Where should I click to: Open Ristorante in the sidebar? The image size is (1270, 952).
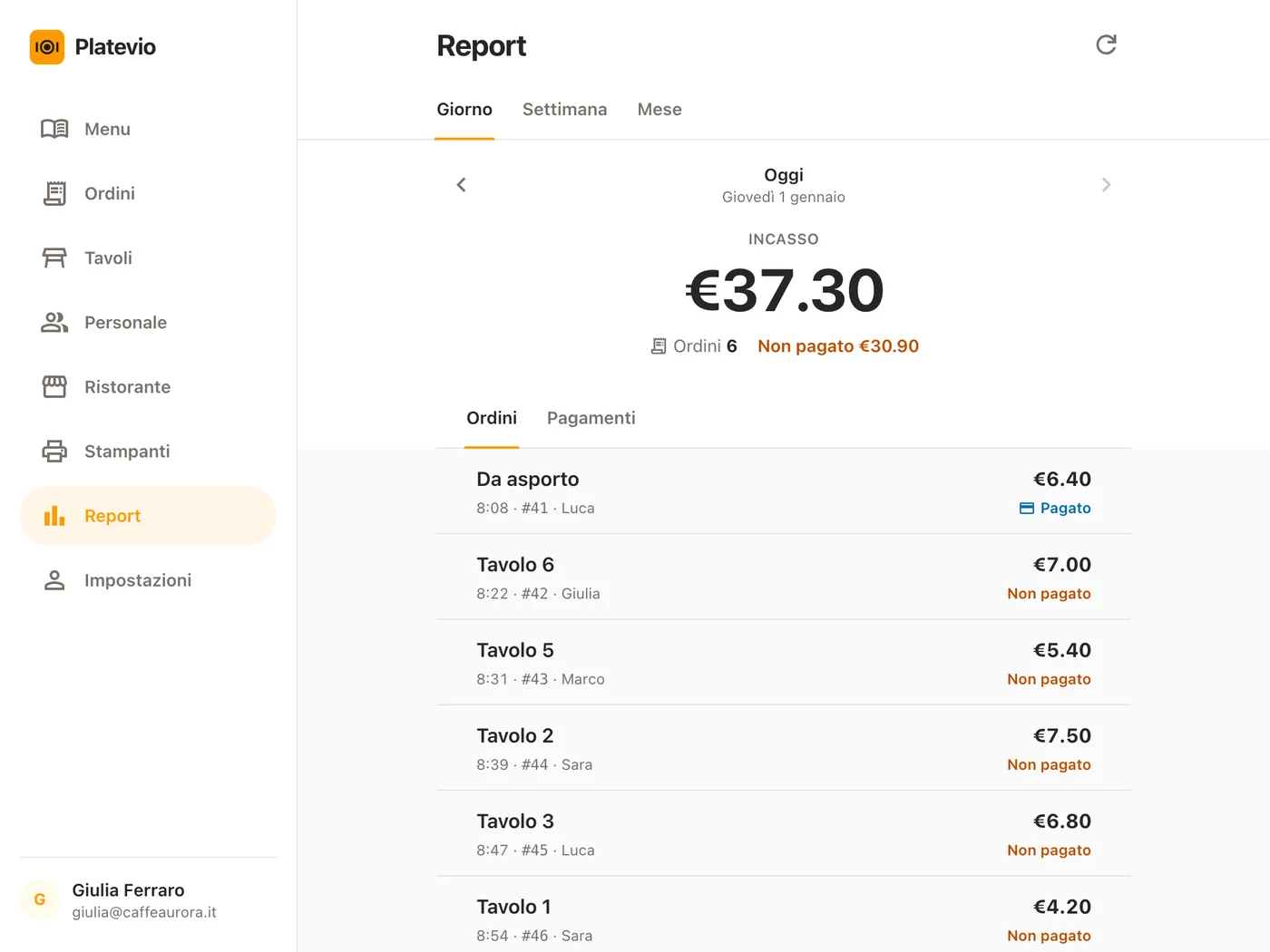tap(148, 386)
